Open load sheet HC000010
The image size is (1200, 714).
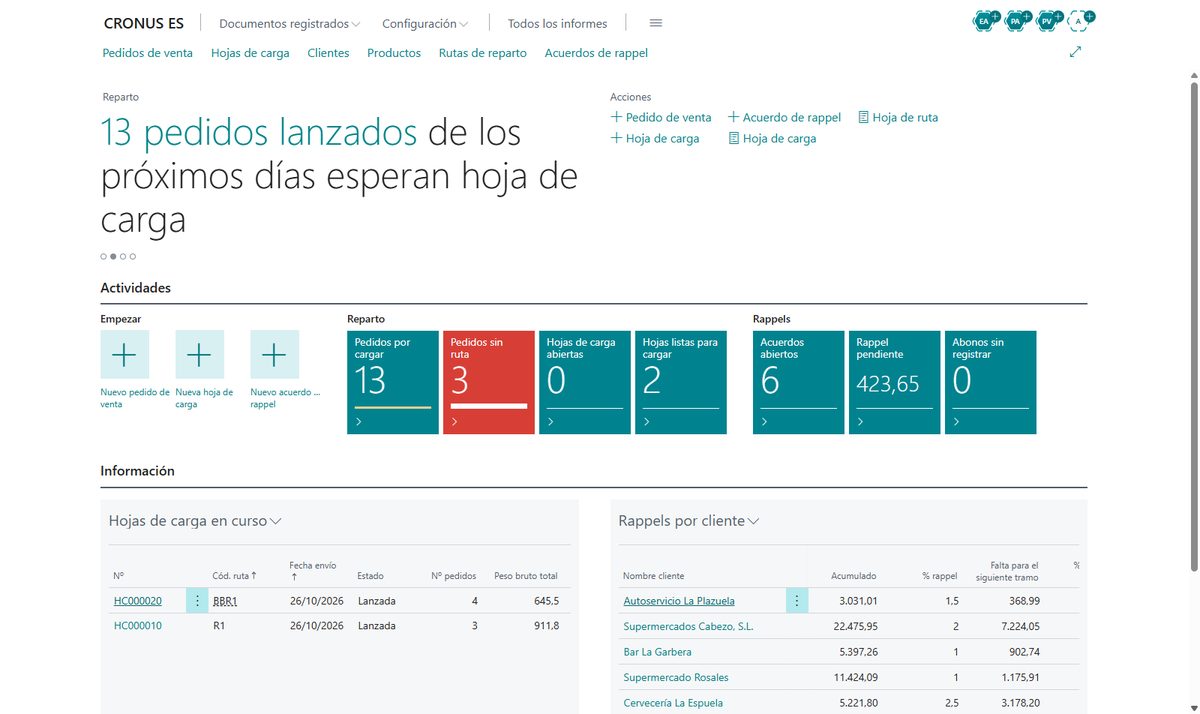tap(138, 626)
